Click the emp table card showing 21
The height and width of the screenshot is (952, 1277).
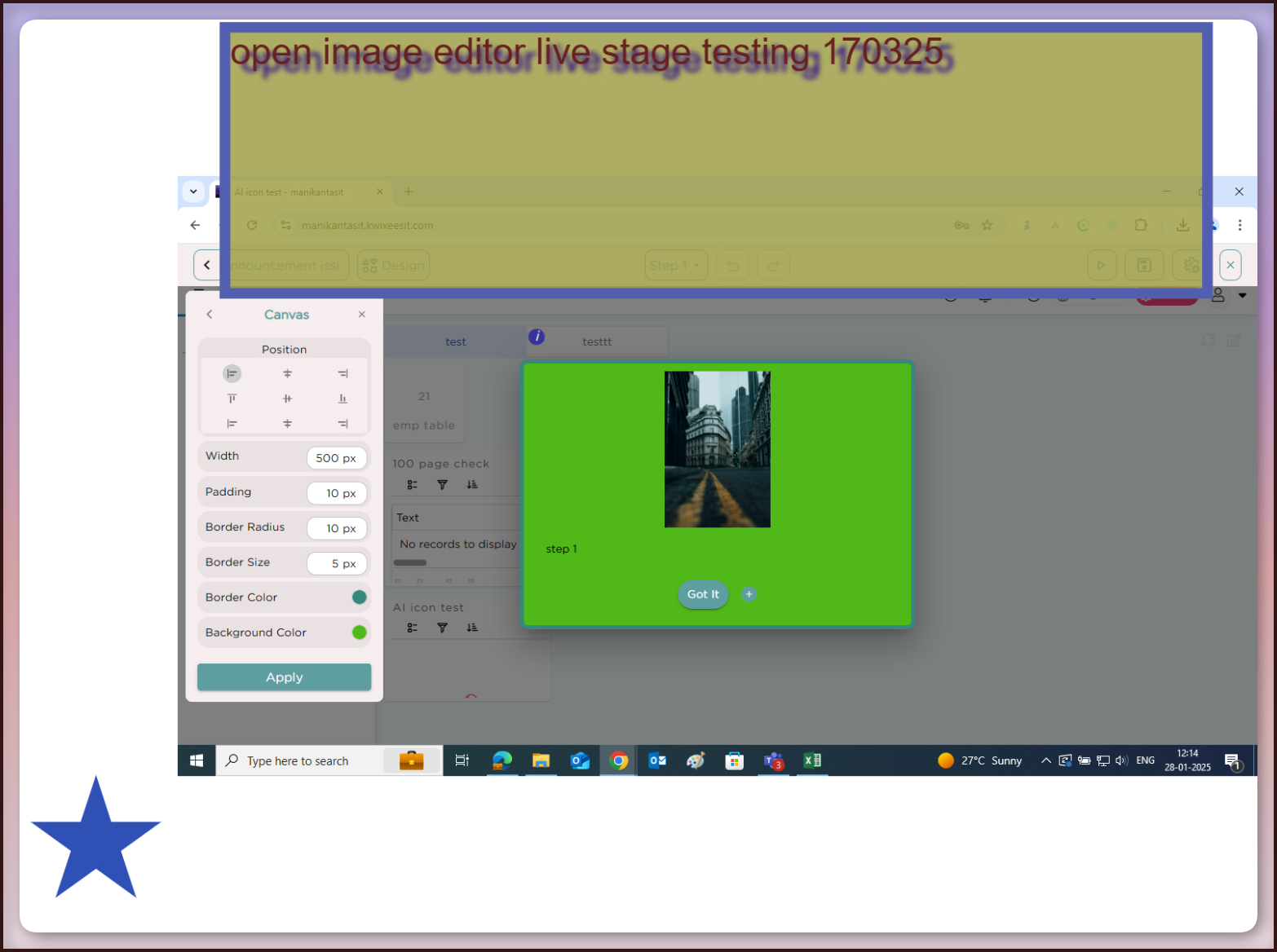(424, 403)
